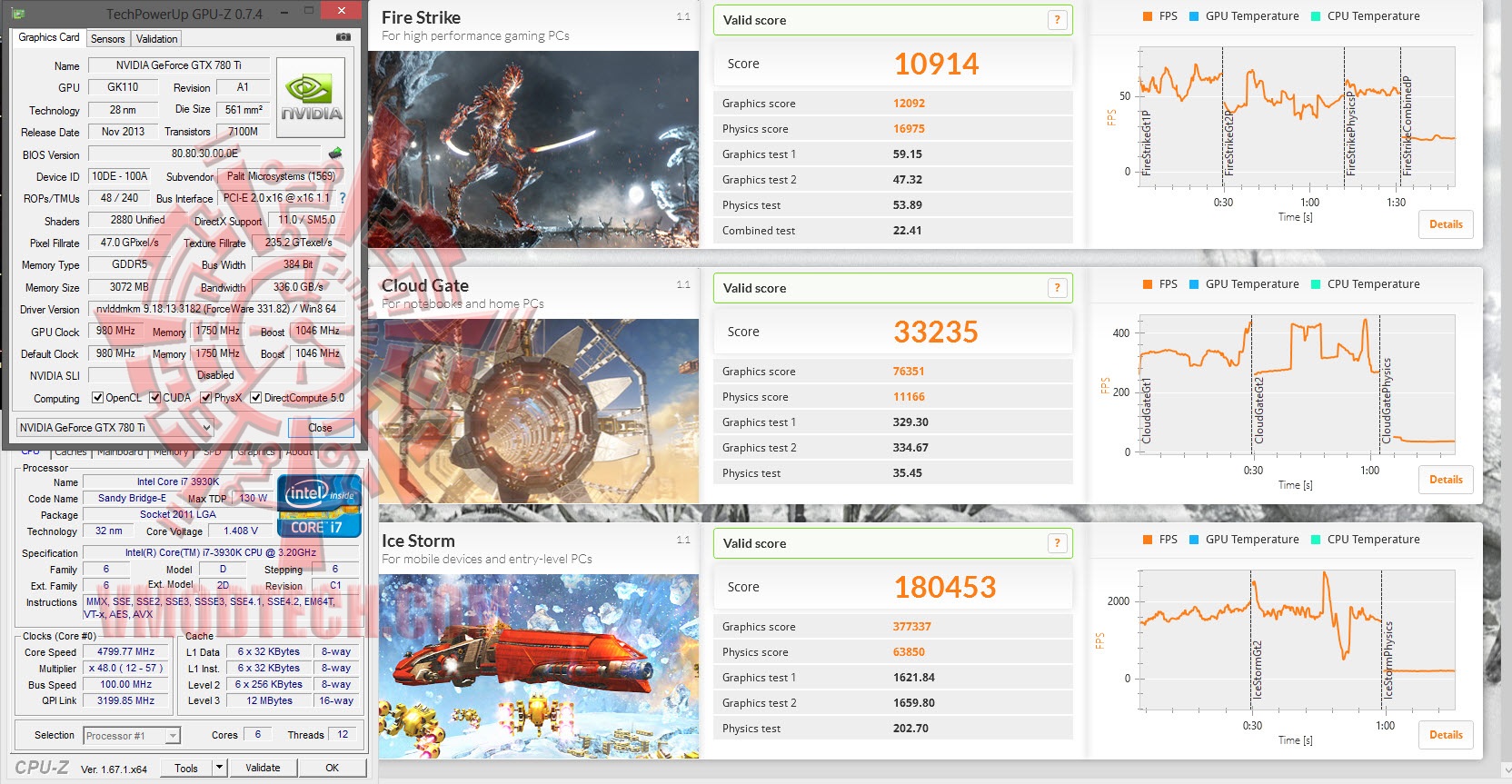This screenshot has width=1512, height=784.
Task: Click the Cloud Gate benchmark thumbnail
Action: [539, 412]
